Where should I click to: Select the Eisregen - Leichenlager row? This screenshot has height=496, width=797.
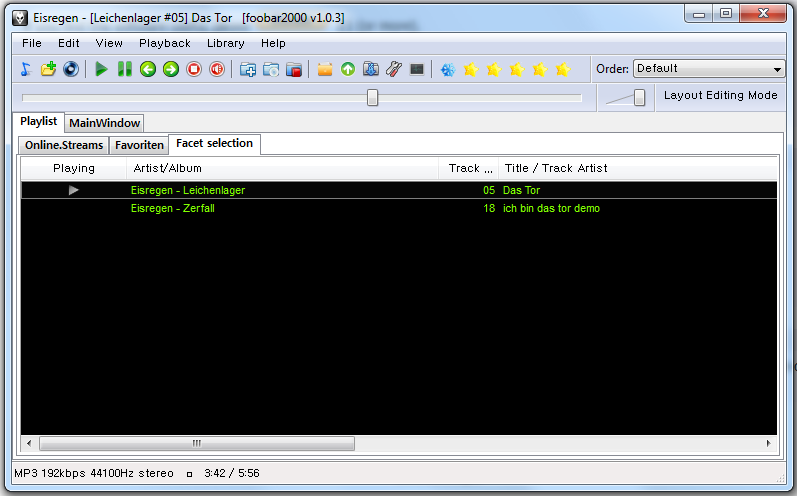(x=399, y=190)
